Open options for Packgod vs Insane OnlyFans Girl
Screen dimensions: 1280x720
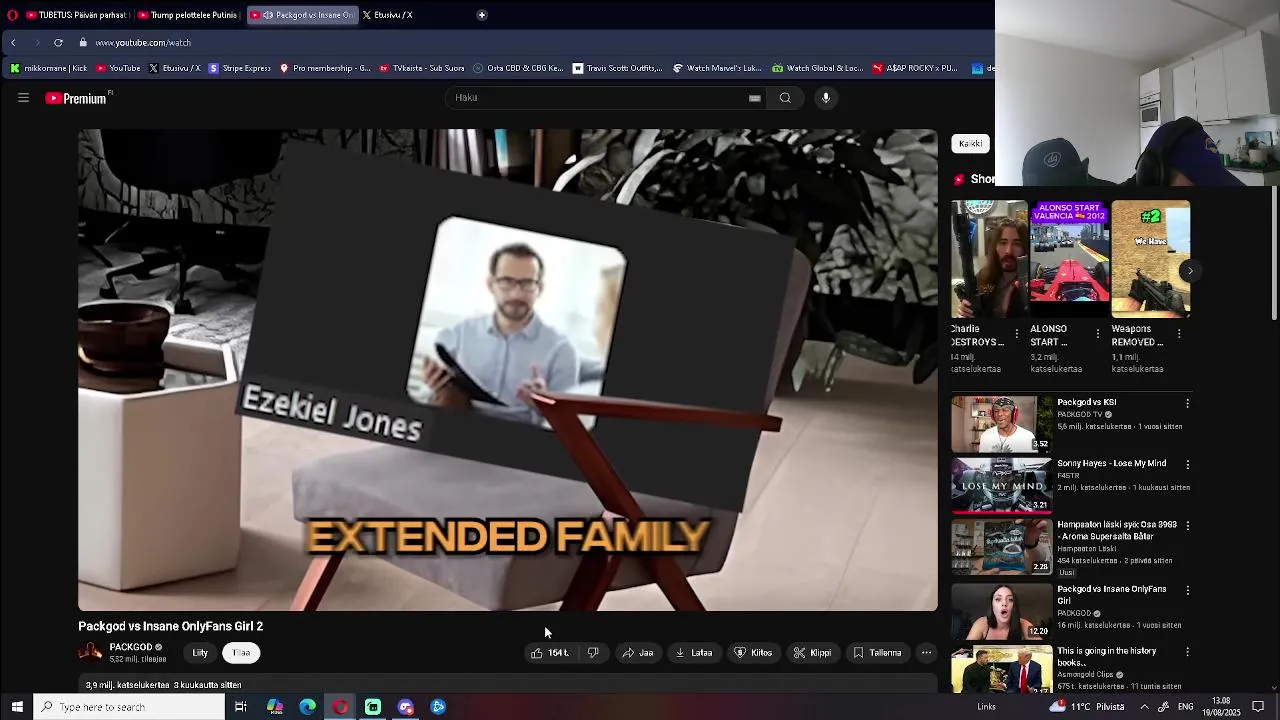(x=1187, y=591)
